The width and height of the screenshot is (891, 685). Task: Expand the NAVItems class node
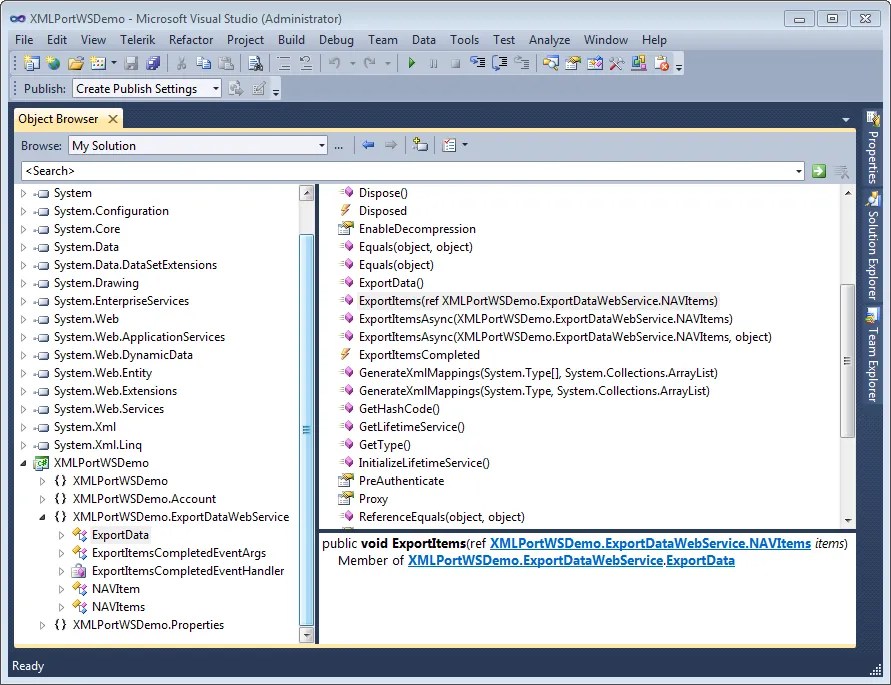coord(61,607)
